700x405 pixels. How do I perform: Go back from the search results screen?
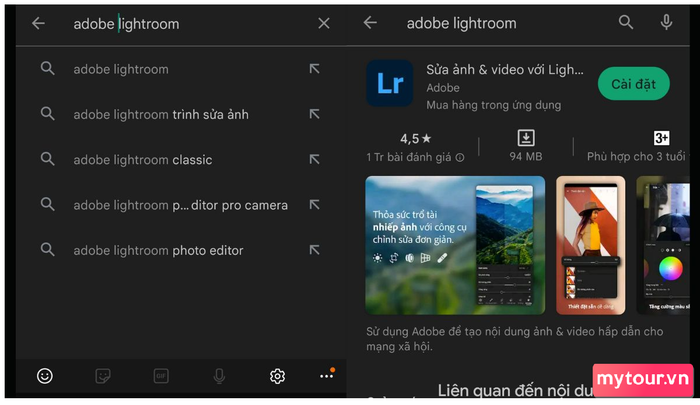click(370, 22)
